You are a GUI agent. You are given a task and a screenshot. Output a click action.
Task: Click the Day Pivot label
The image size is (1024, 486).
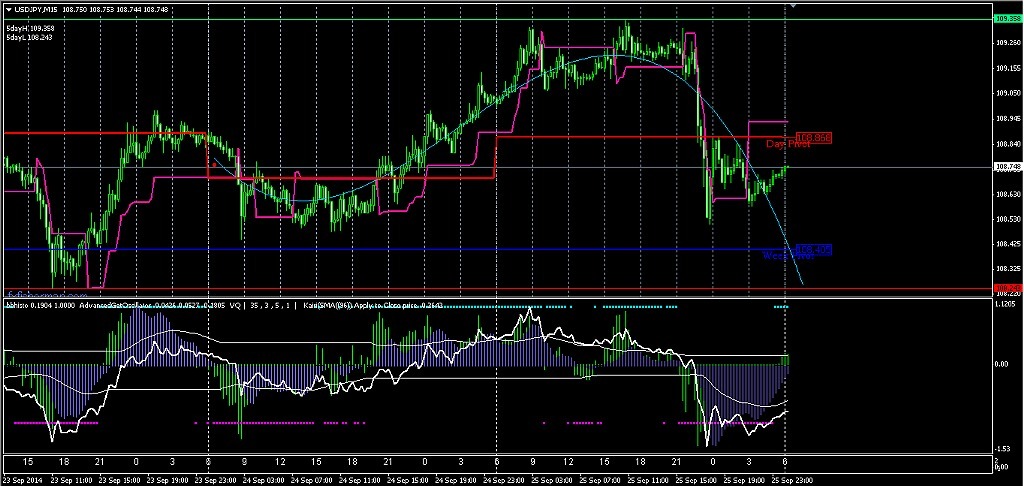tap(788, 144)
